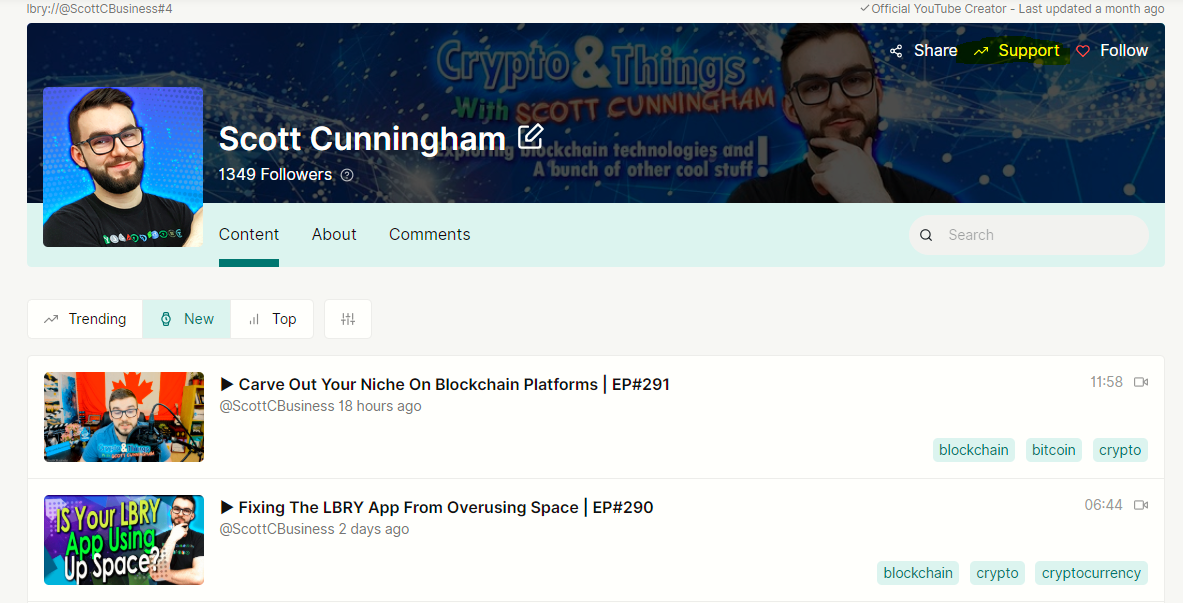Click the lbry://@ScottCBusiness#4 address text
This screenshot has width=1183, height=603.
point(100,9)
